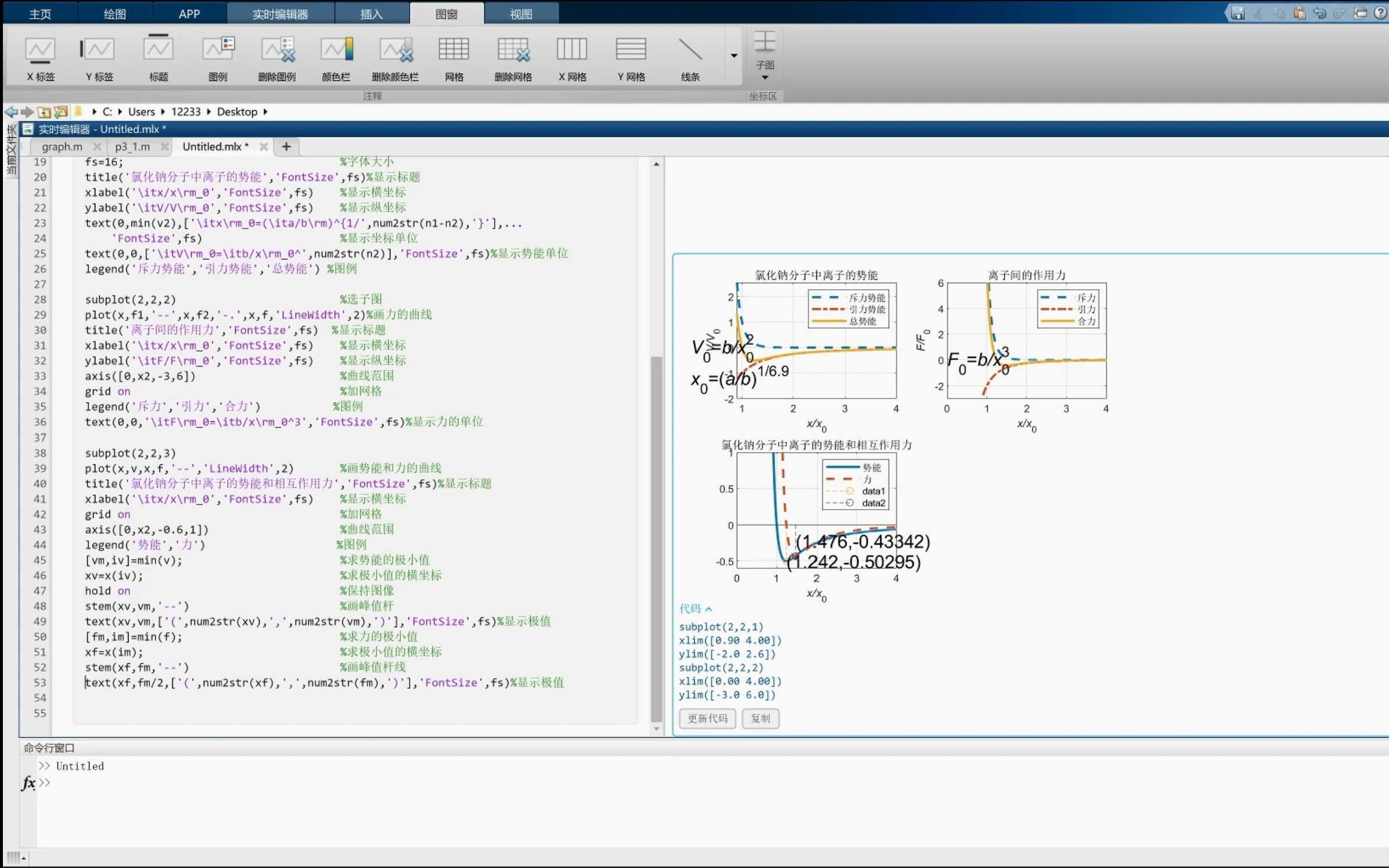Screen dimensions: 1389x868
Task: Add a legend with 图例 icon
Action: click(x=218, y=59)
